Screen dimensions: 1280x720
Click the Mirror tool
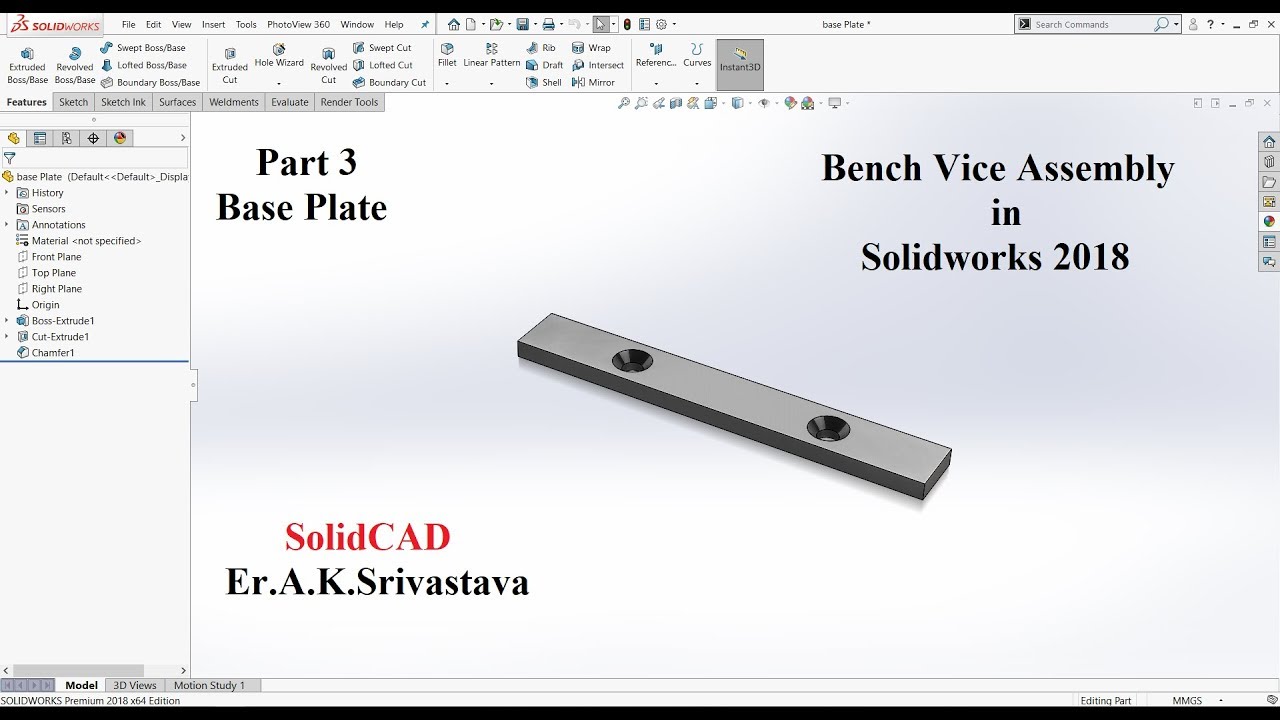click(x=593, y=83)
